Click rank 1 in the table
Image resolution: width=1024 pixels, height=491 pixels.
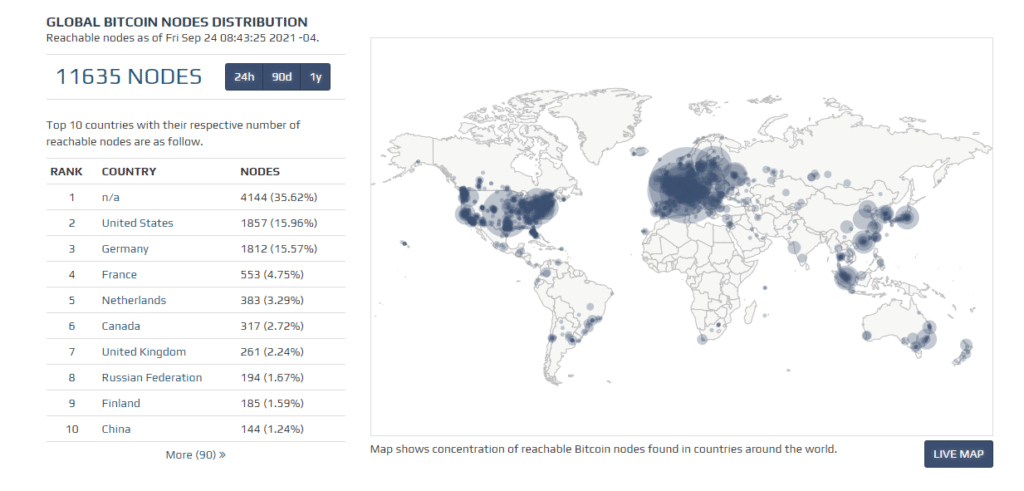[72, 197]
